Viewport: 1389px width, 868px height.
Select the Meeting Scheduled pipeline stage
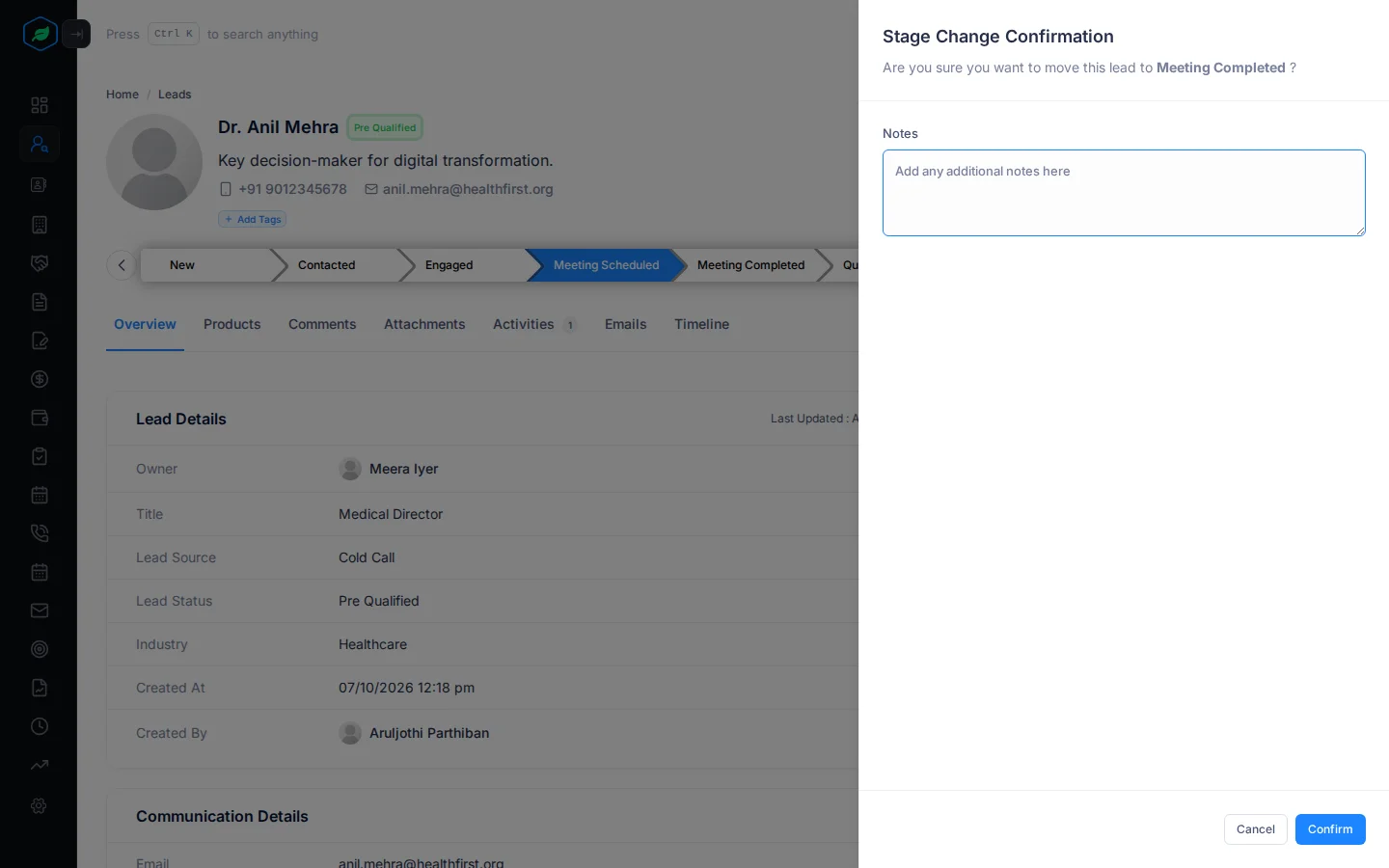click(606, 265)
